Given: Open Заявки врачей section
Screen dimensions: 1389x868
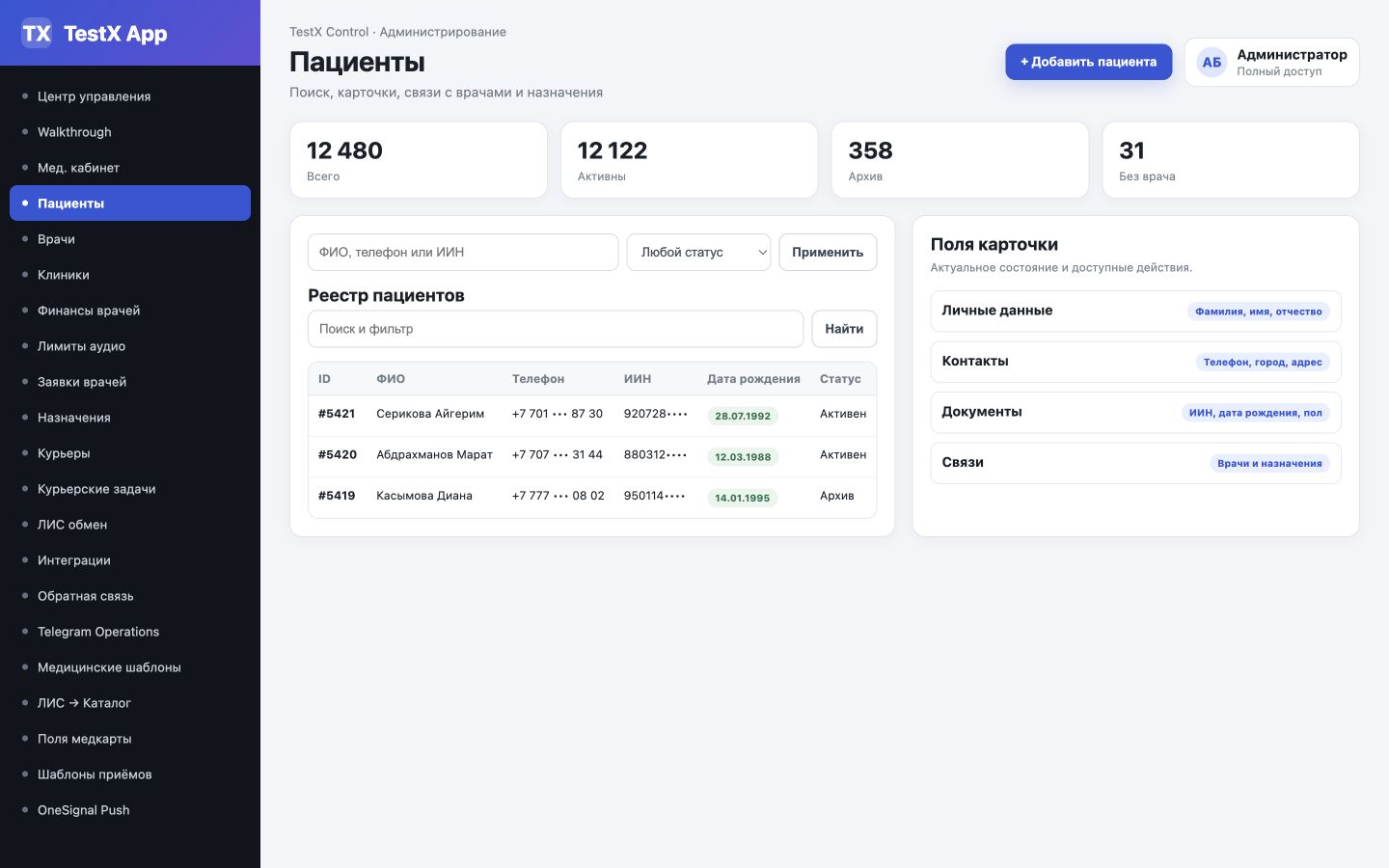Looking at the screenshot, I should tap(130, 382).
